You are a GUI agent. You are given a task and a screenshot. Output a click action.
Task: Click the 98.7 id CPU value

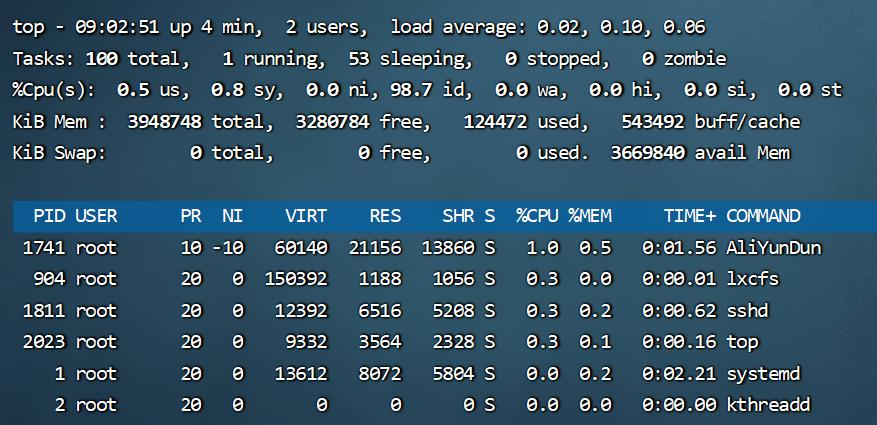(x=432, y=90)
